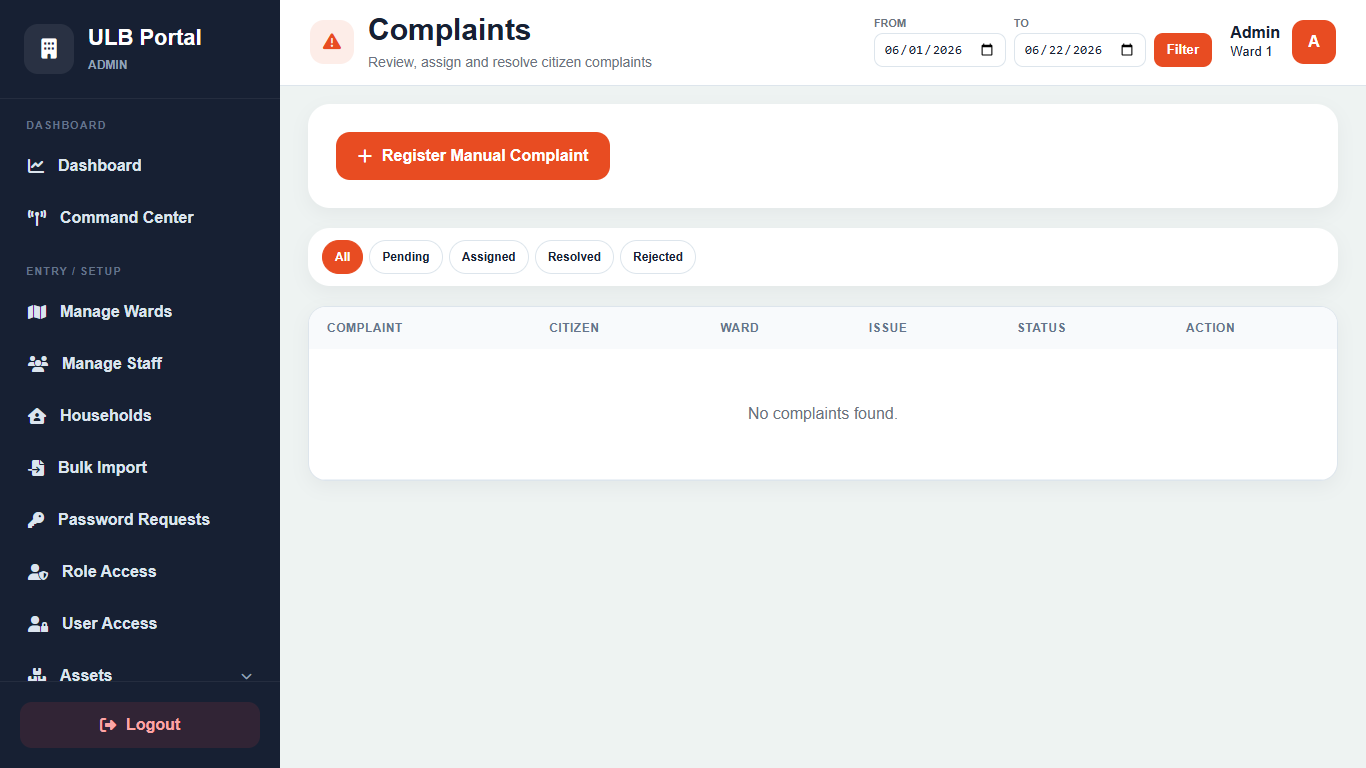Go to Command Center

[140, 218]
